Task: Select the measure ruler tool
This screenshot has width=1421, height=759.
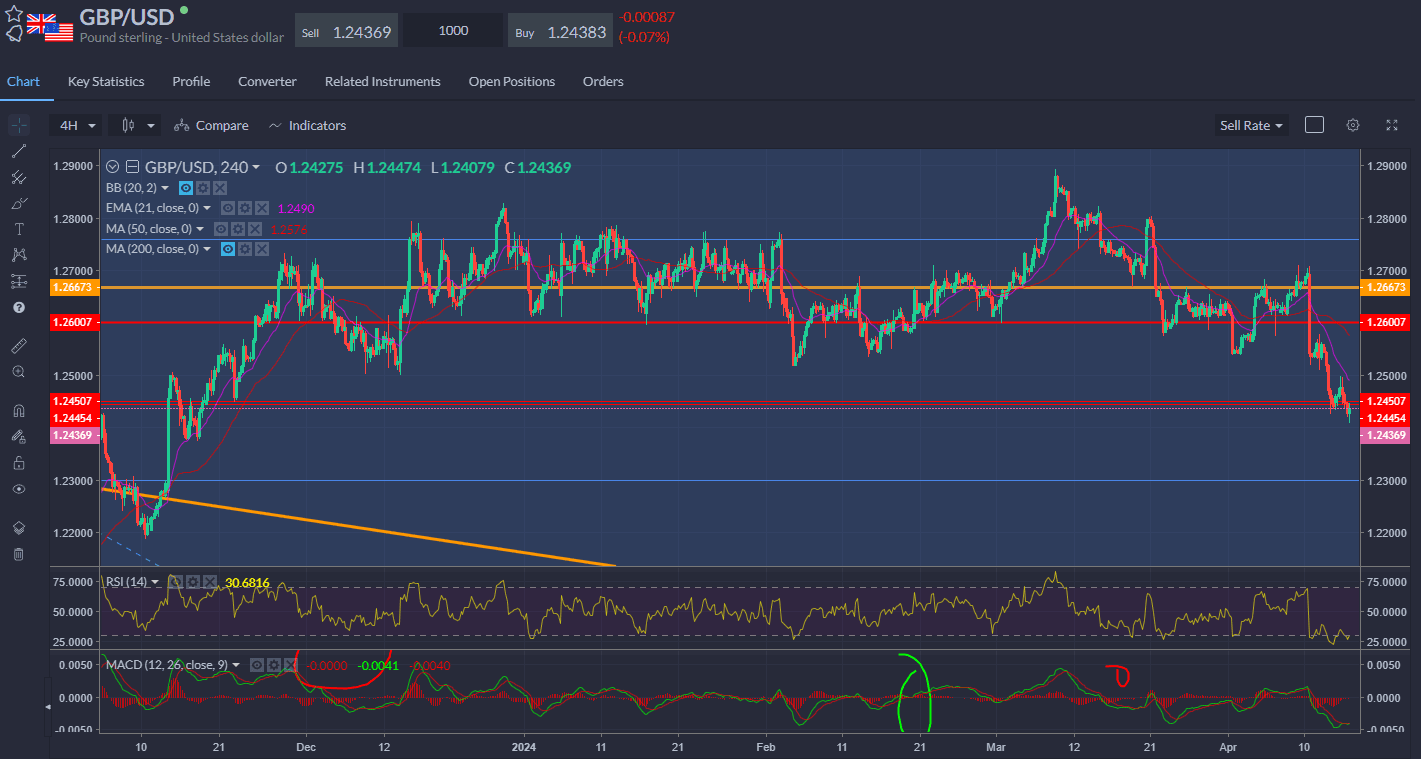Action: point(18,345)
